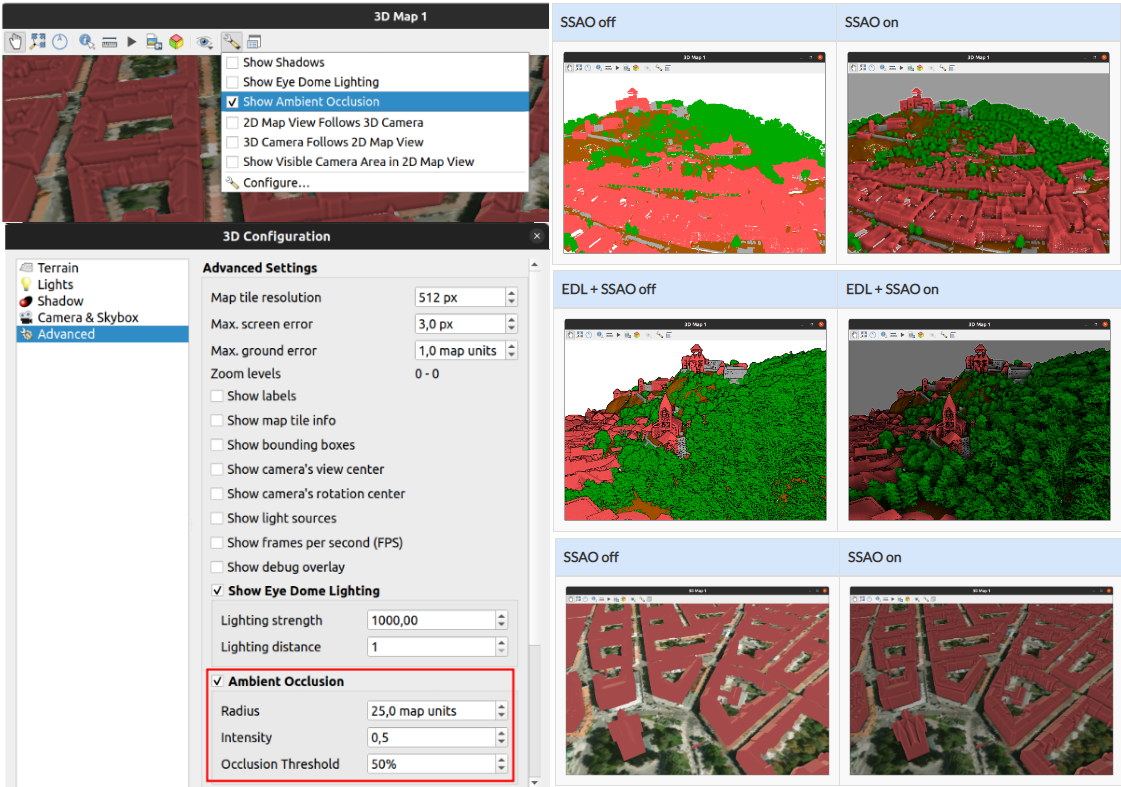Screen dimensions: 1121x787
Task: Enable the Show Shadows option
Action: (233, 62)
